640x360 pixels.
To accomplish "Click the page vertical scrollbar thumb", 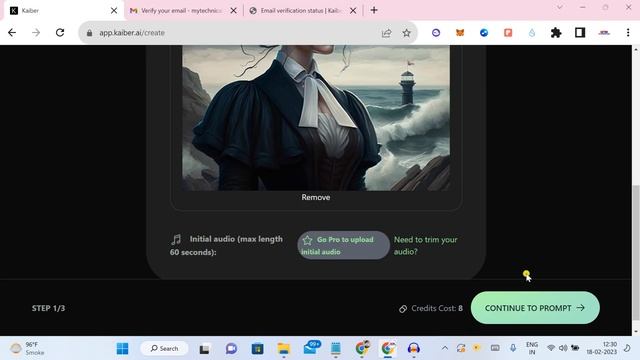I will click(636, 252).
